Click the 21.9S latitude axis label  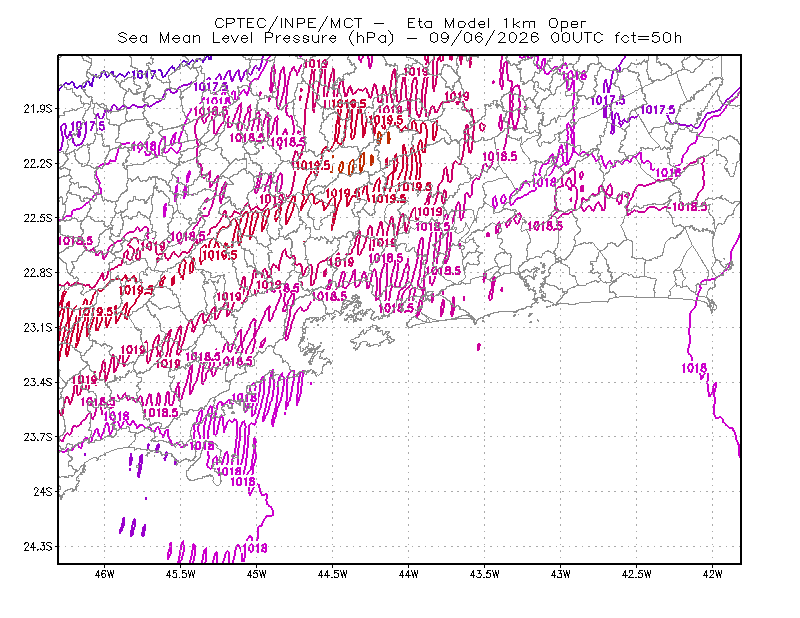coord(38,109)
